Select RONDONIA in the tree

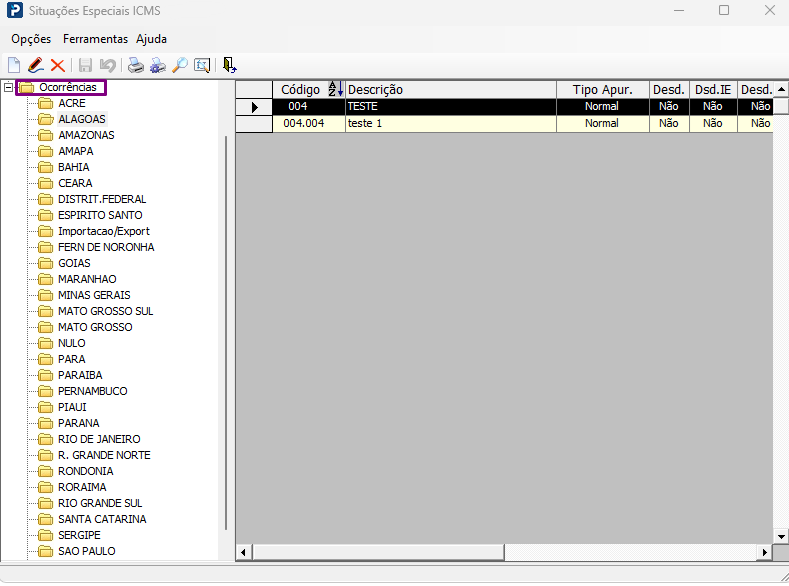tap(86, 471)
